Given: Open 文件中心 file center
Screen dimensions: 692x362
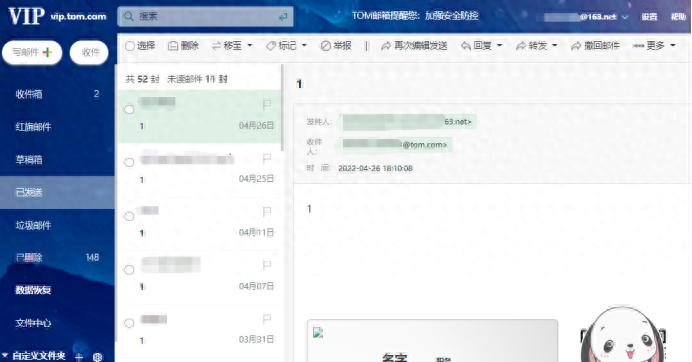Looking at the screenshot, I should click(x=33, y=323).
